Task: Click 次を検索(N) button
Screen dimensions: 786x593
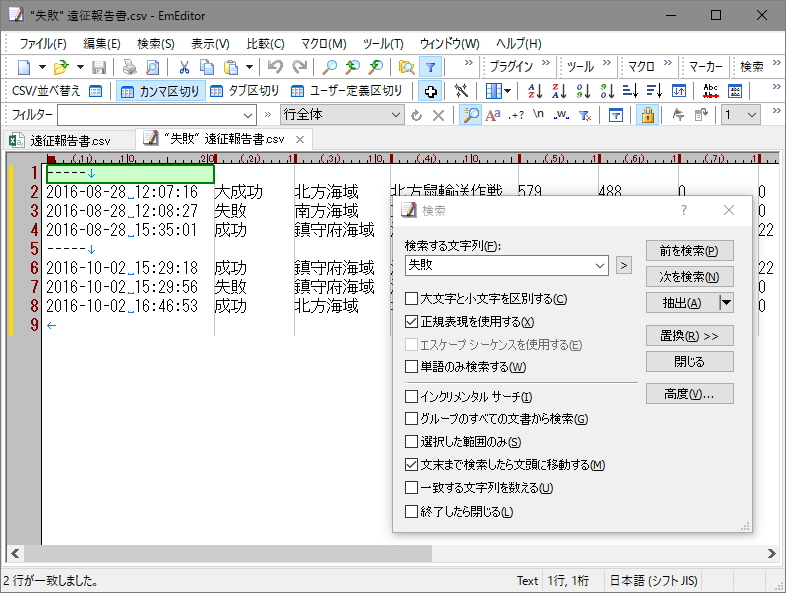Action: [x=689, y=276]
